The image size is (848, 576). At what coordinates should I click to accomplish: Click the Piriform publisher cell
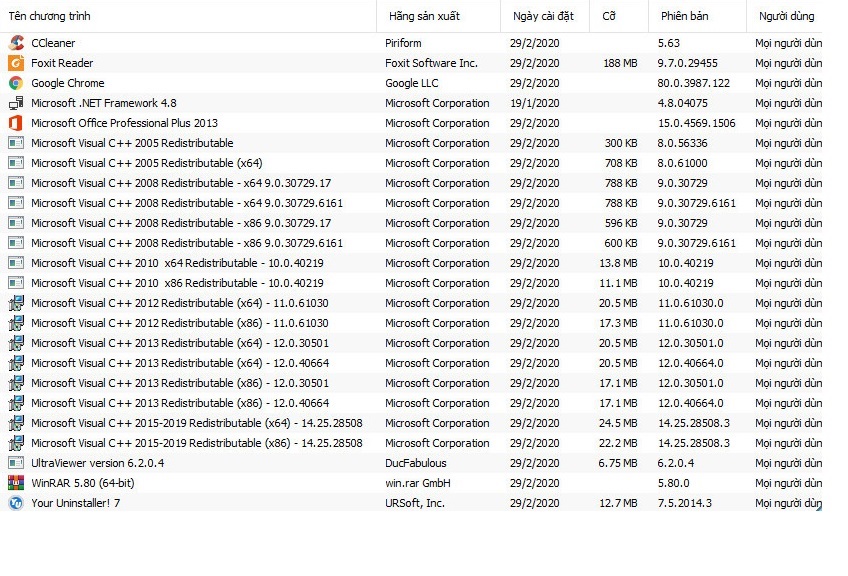403,43
